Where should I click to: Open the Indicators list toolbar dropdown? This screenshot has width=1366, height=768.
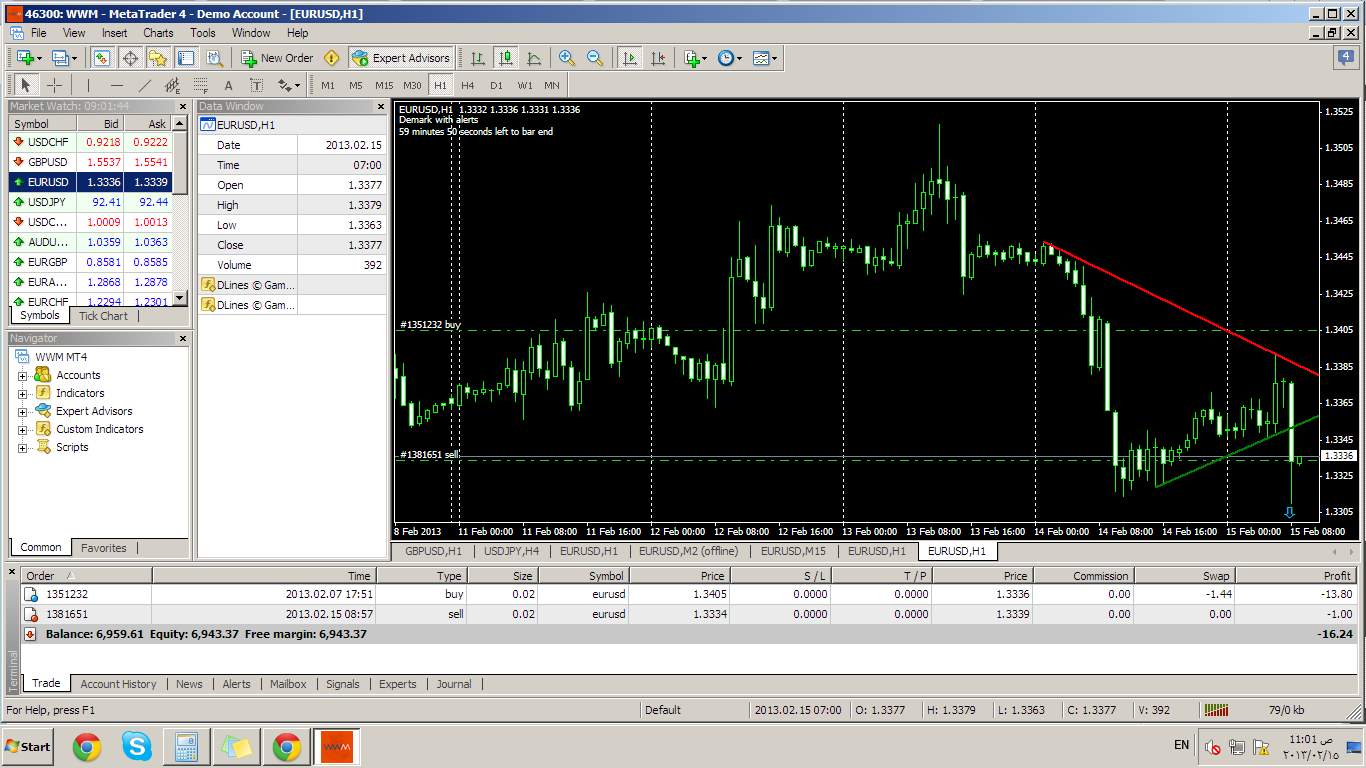(696, 58)
